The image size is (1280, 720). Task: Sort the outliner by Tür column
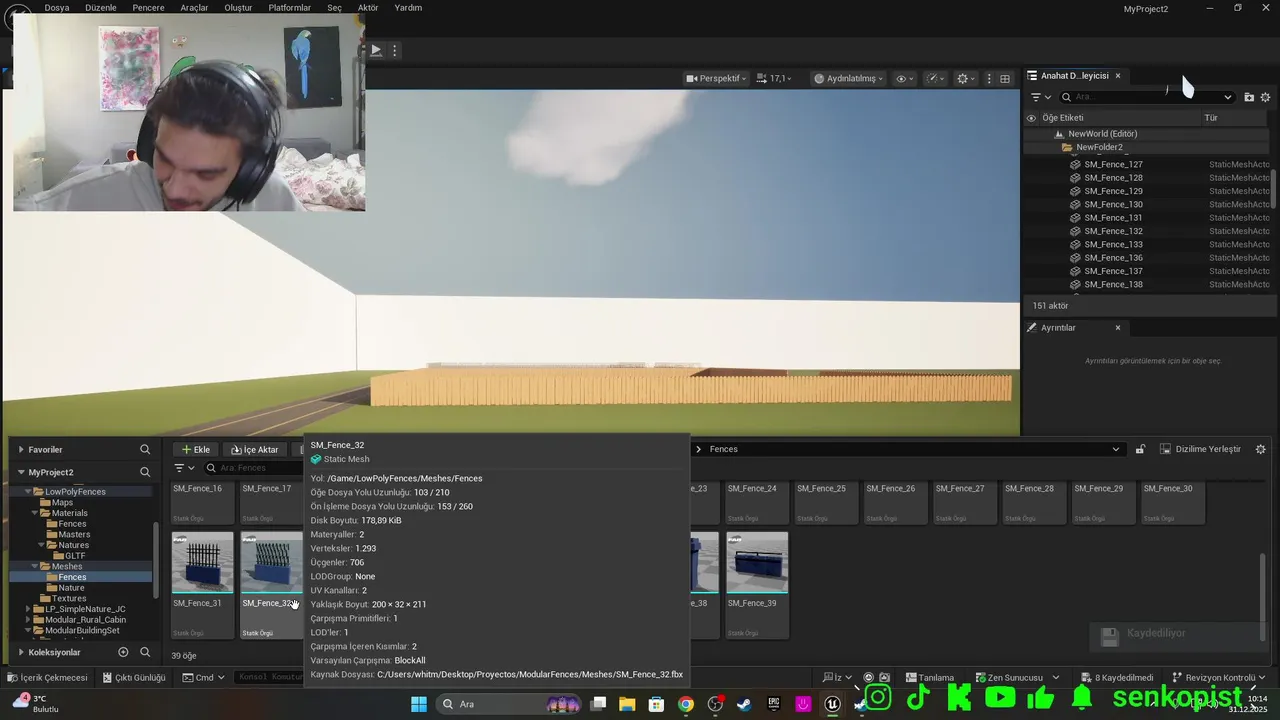coord(1211,118)
